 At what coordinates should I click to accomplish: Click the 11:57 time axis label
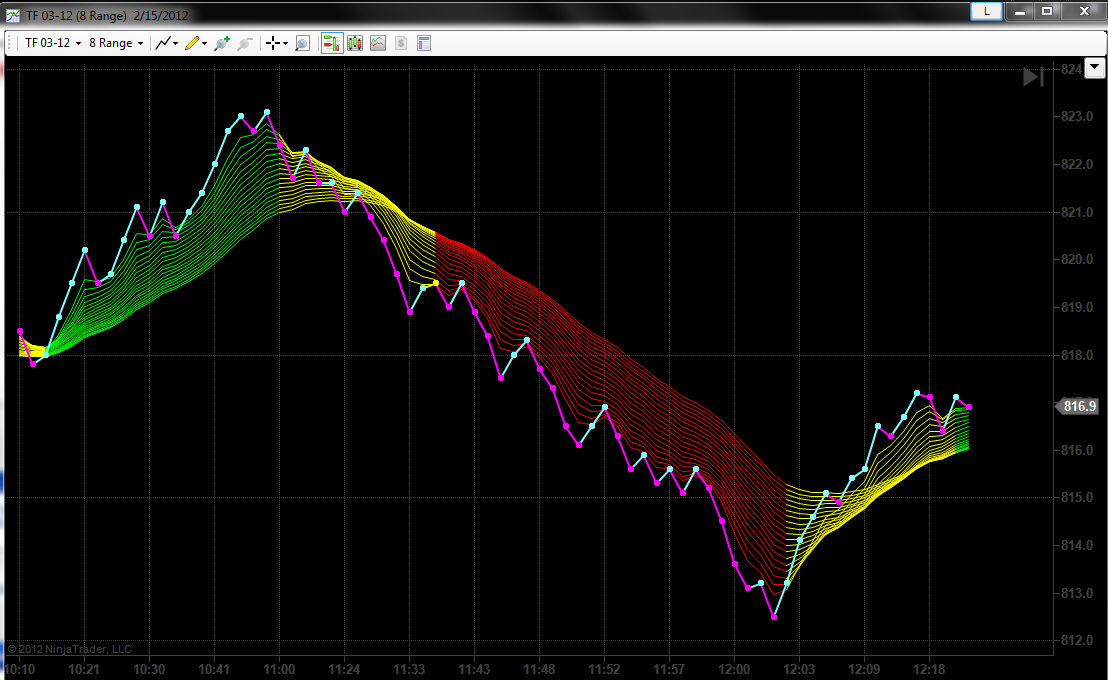point(669,669)
